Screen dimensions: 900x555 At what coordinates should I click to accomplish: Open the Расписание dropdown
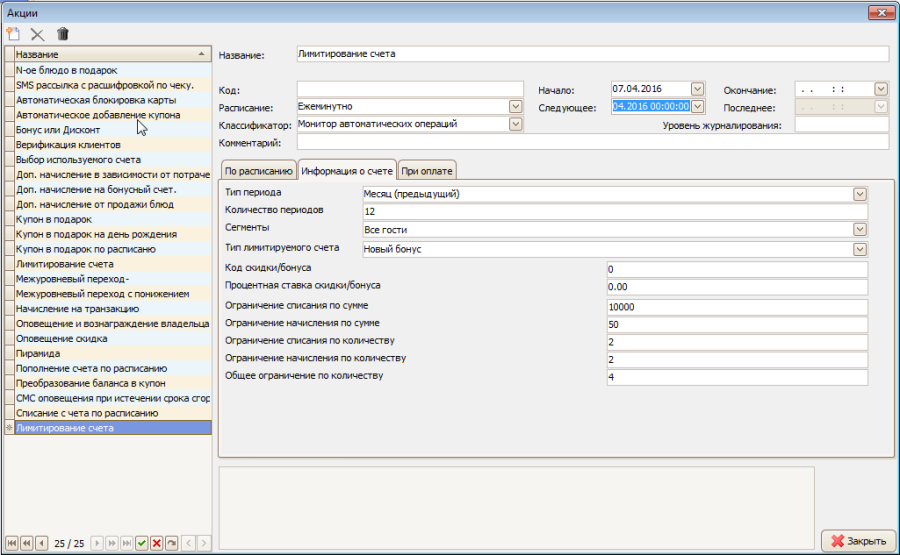516,106
